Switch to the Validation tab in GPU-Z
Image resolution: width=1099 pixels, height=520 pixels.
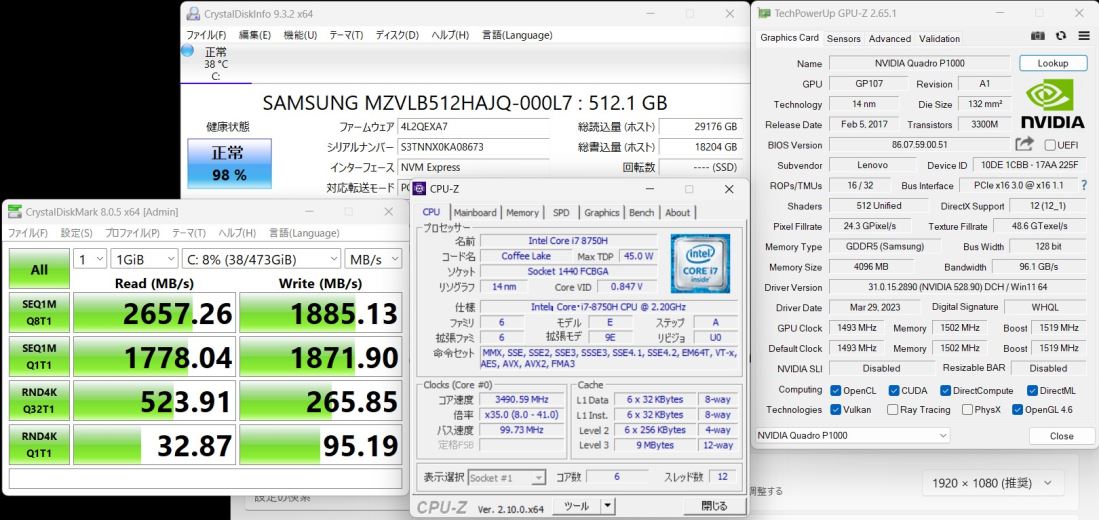click(939, 39)
